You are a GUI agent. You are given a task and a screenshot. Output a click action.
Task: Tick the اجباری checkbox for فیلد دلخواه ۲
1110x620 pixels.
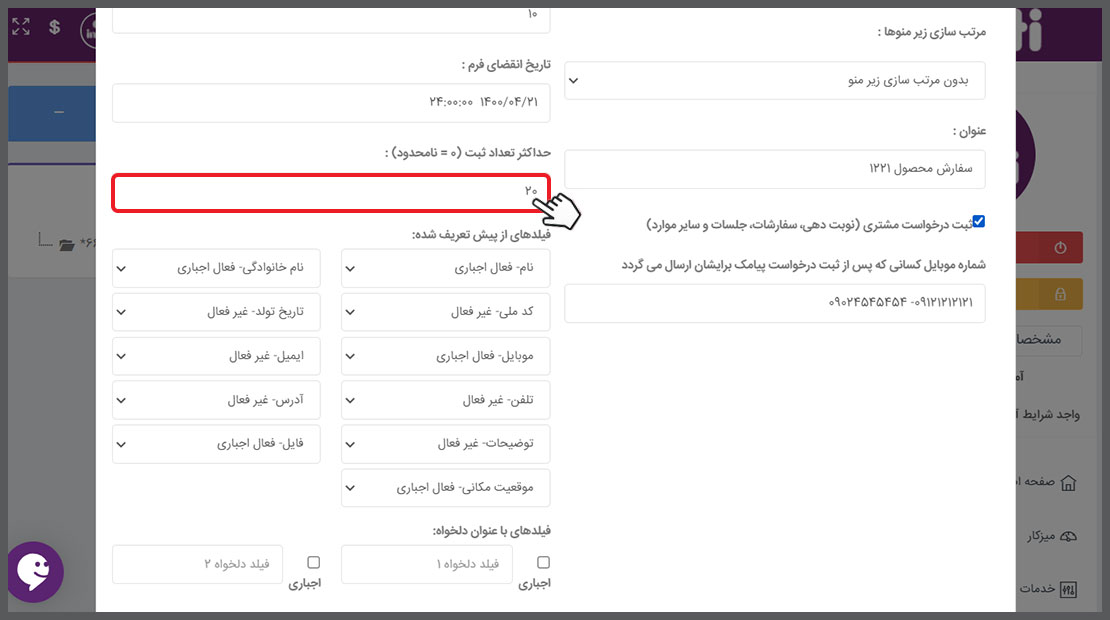314,563
